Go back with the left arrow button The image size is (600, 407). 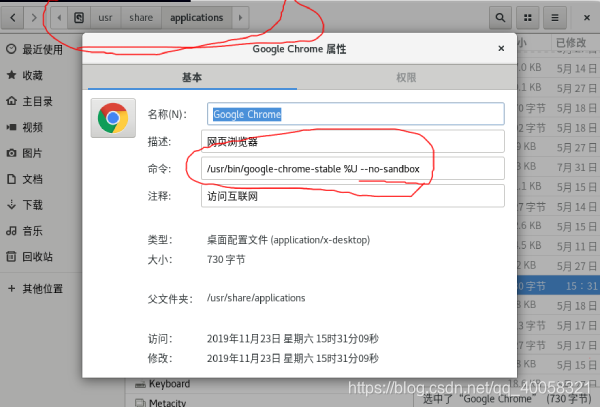[x=13, y=18]
